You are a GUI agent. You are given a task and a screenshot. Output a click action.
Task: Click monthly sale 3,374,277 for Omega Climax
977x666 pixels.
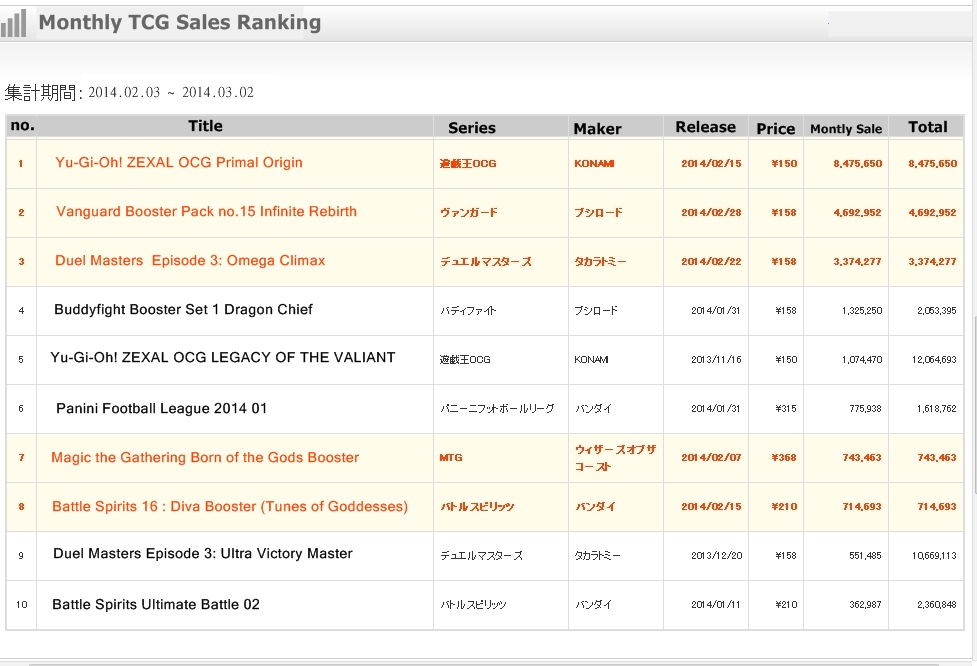[x=857, y=262]
